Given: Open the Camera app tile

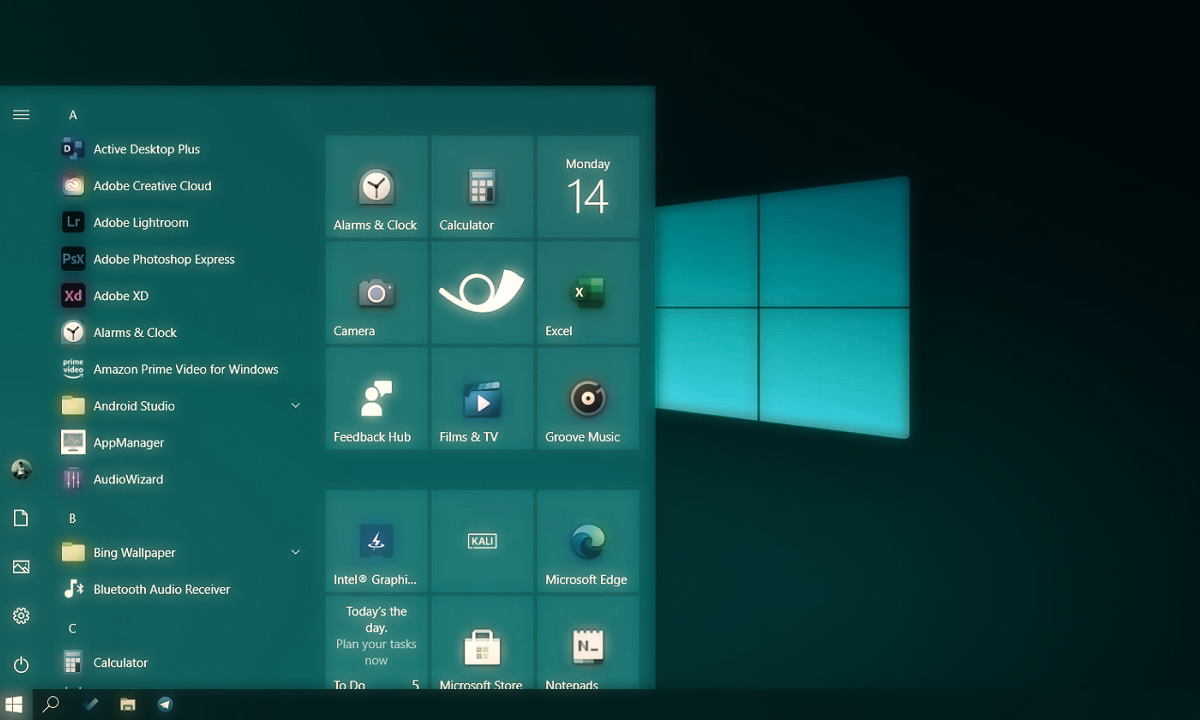Looking at the screenshot, I should pos(375,293).
